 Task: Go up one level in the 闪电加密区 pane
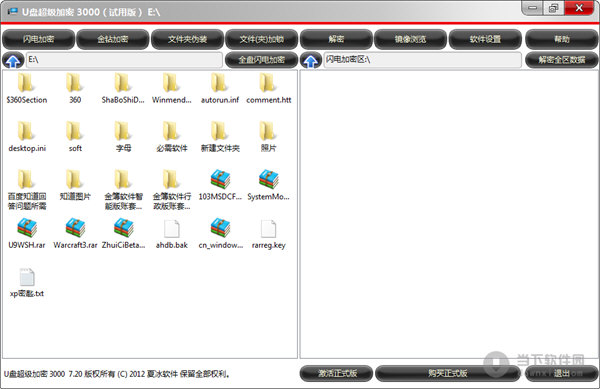(311, 60)
